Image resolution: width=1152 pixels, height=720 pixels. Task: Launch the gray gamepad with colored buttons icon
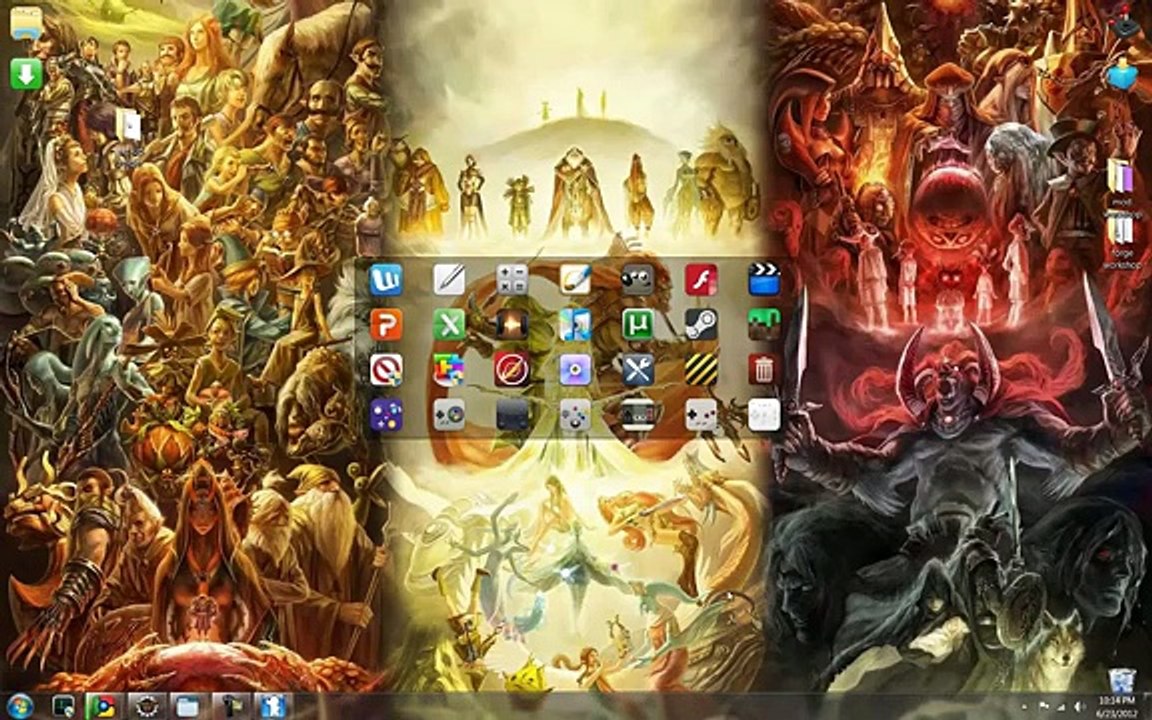coord(575,415)
